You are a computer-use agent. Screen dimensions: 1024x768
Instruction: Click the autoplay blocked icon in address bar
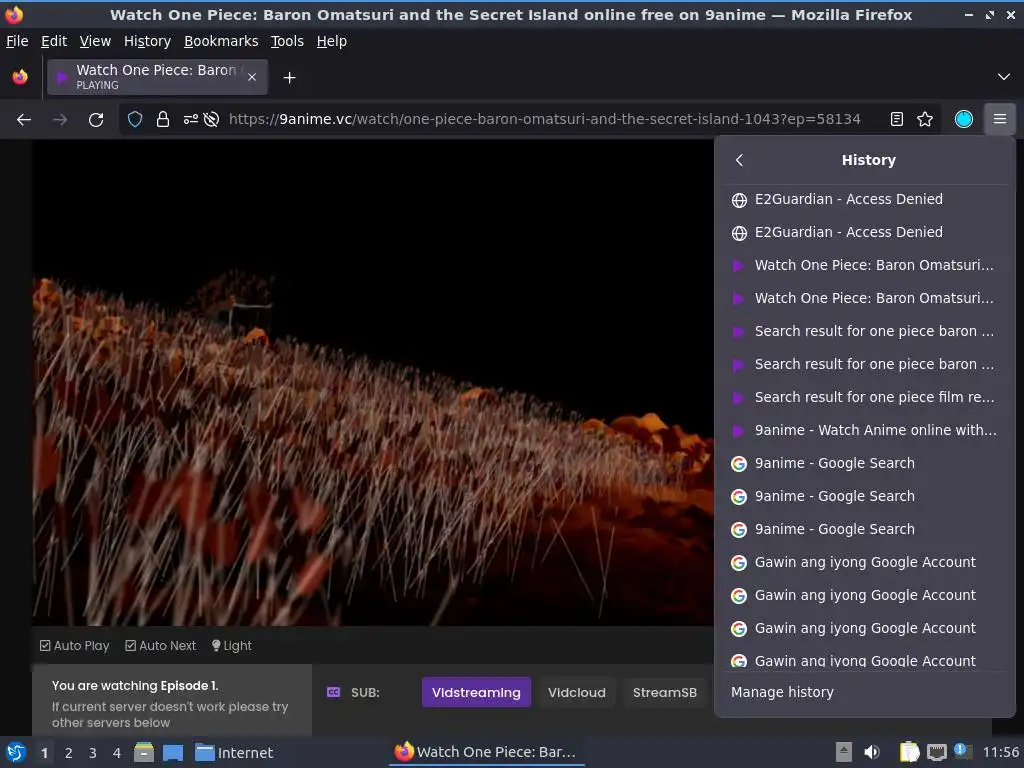tap(211, 120)
